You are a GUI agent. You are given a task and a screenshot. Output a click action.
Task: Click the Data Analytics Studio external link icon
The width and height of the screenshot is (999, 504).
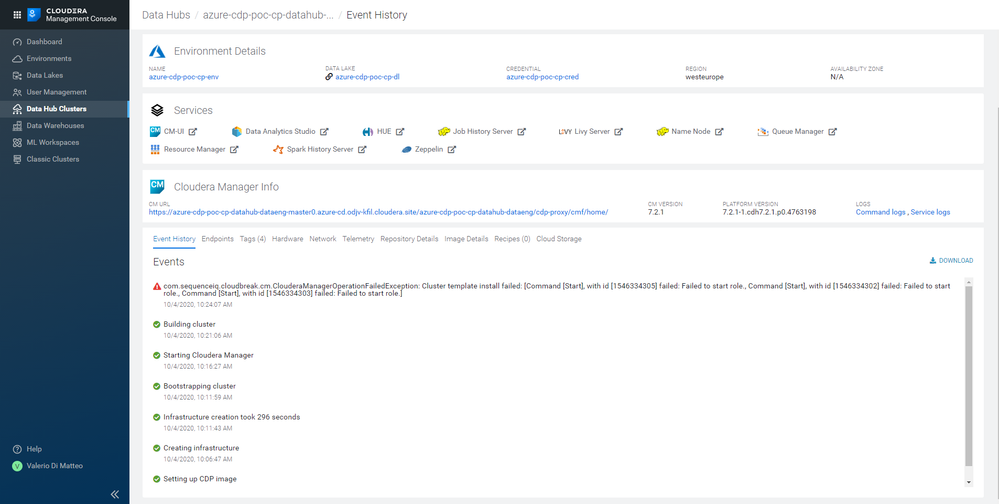tap(324, 132)
